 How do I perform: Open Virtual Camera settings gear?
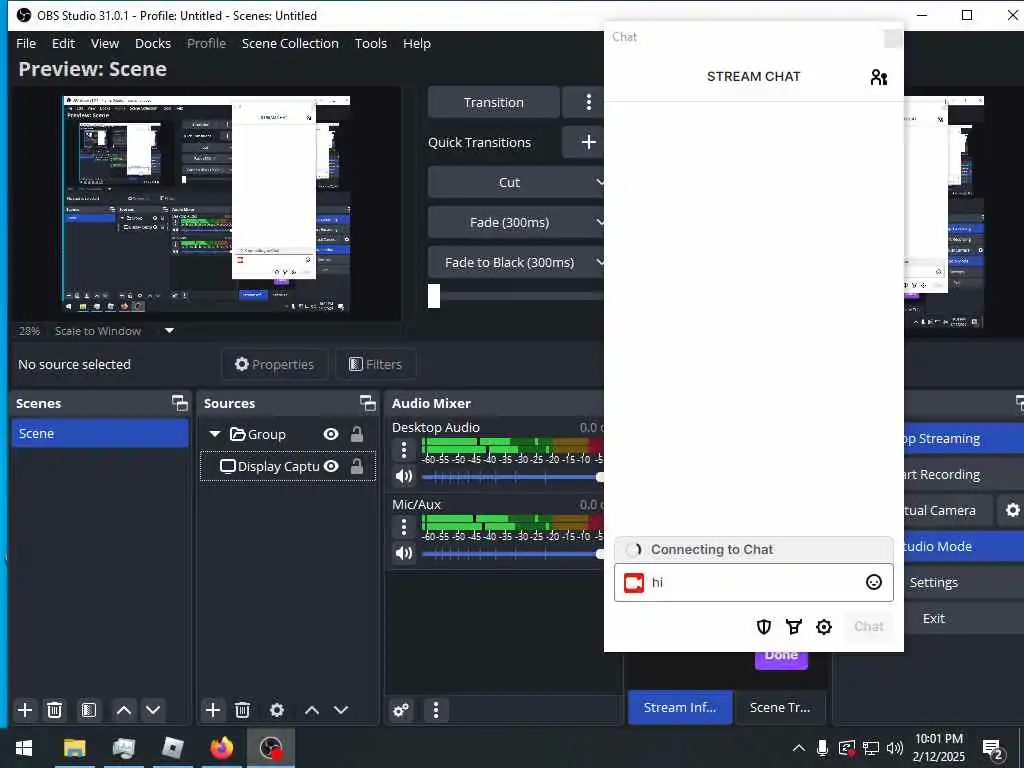pos(1012,510)
